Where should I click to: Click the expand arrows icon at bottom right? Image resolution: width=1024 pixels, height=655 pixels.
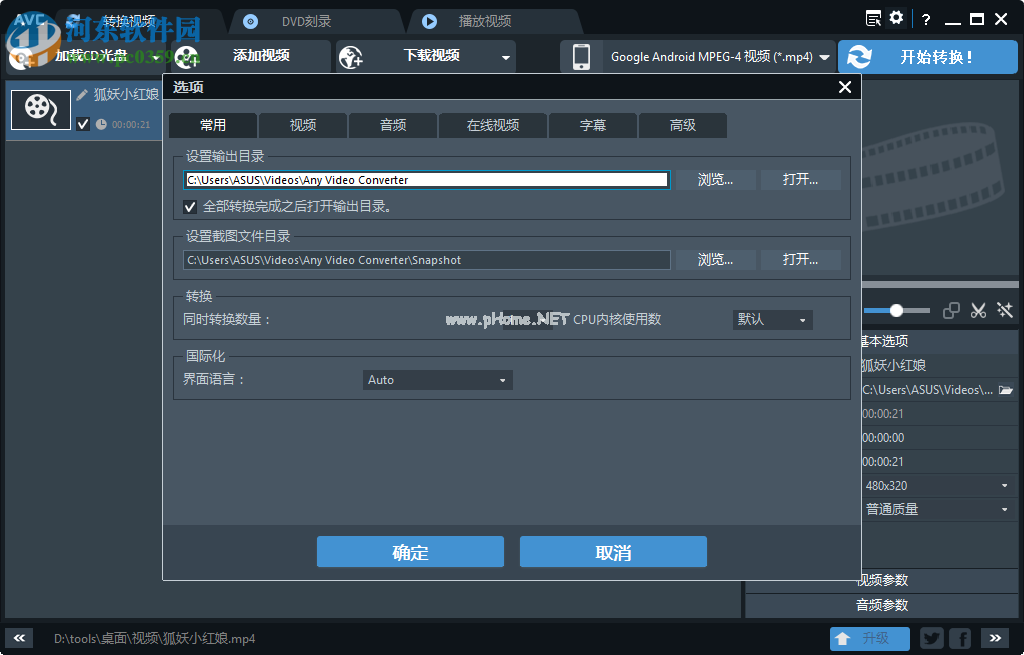(993, 638)
